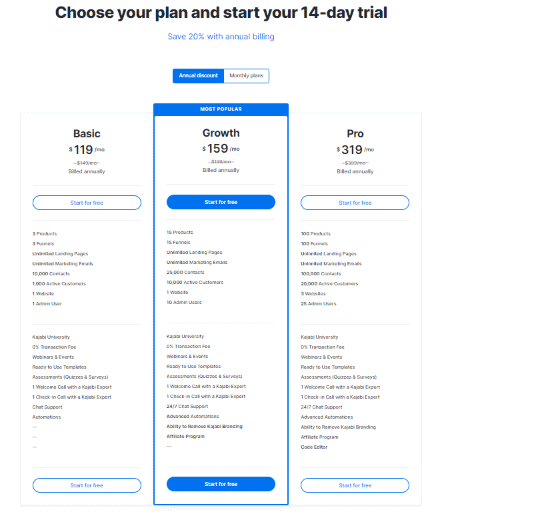Click Save 20% with annual billing link
Screen dimensions: 550x512
tap(221, 36)
